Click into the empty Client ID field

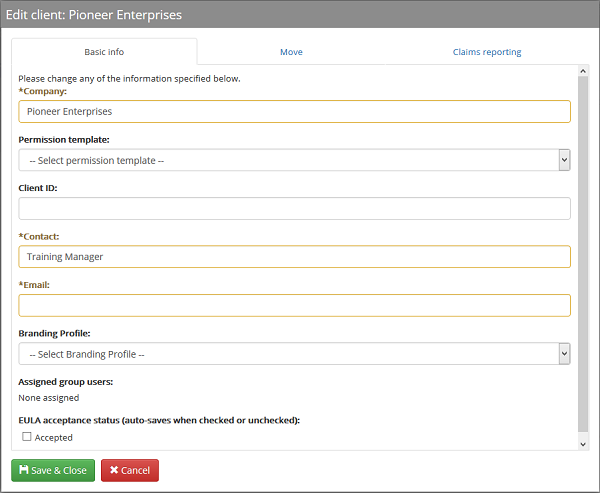294,208
